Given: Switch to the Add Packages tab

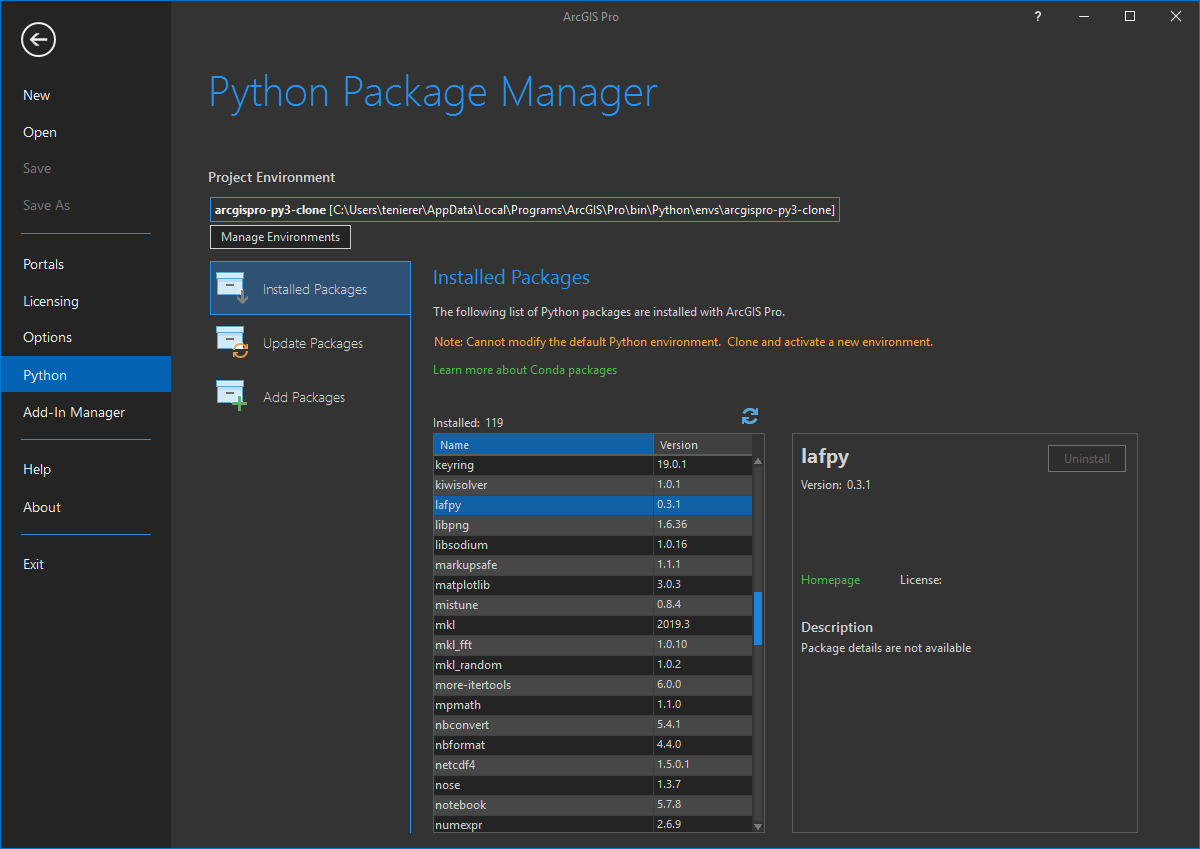Looking at the screenshot, I should click(x=310, y=397).
